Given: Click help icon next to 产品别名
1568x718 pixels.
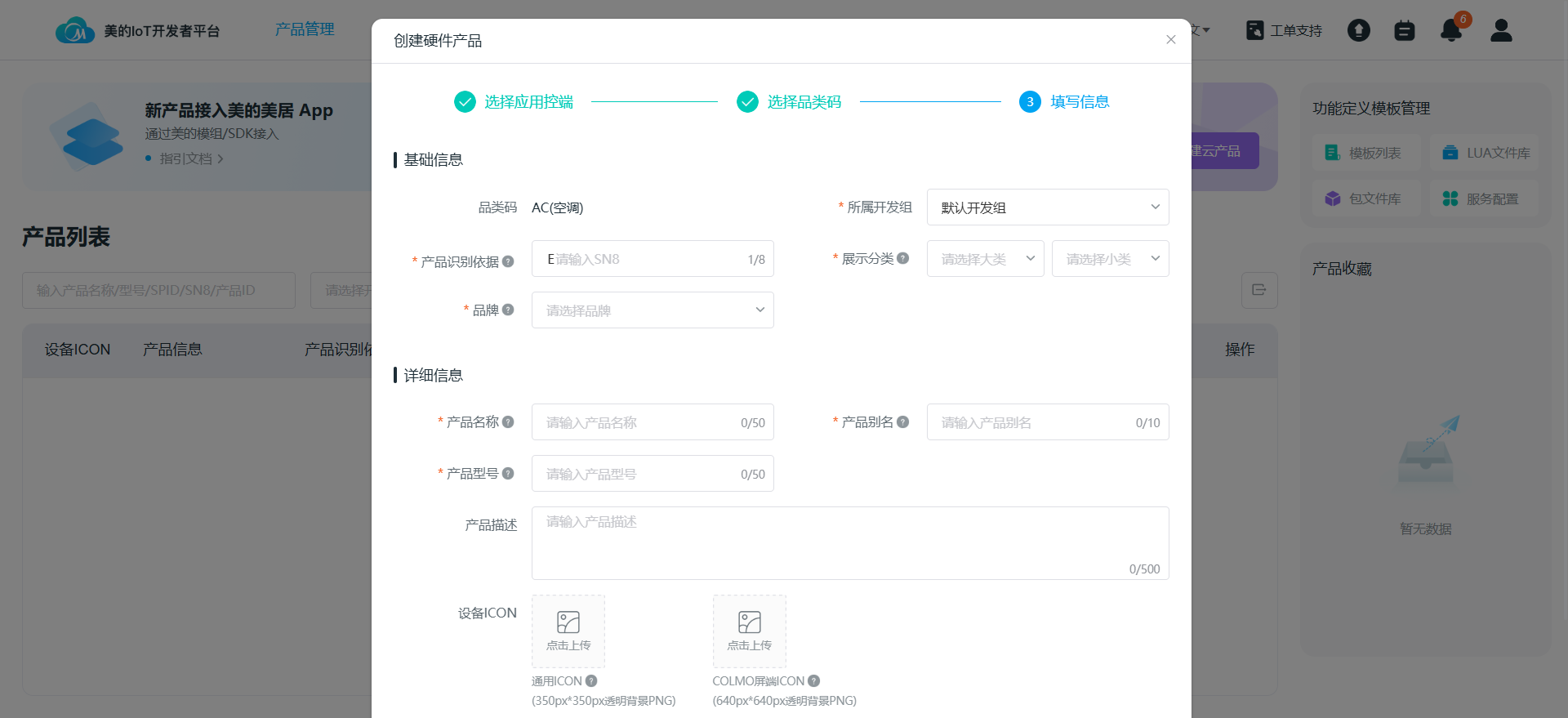Looking at the screenshot, I should [902, 421].
